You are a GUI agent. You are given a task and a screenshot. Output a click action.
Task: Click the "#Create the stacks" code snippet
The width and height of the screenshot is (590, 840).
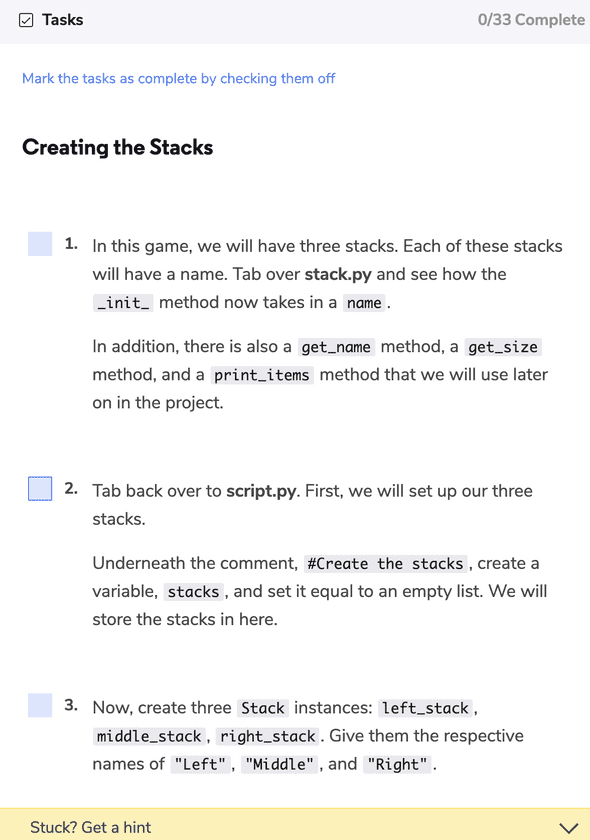(385, 564)
